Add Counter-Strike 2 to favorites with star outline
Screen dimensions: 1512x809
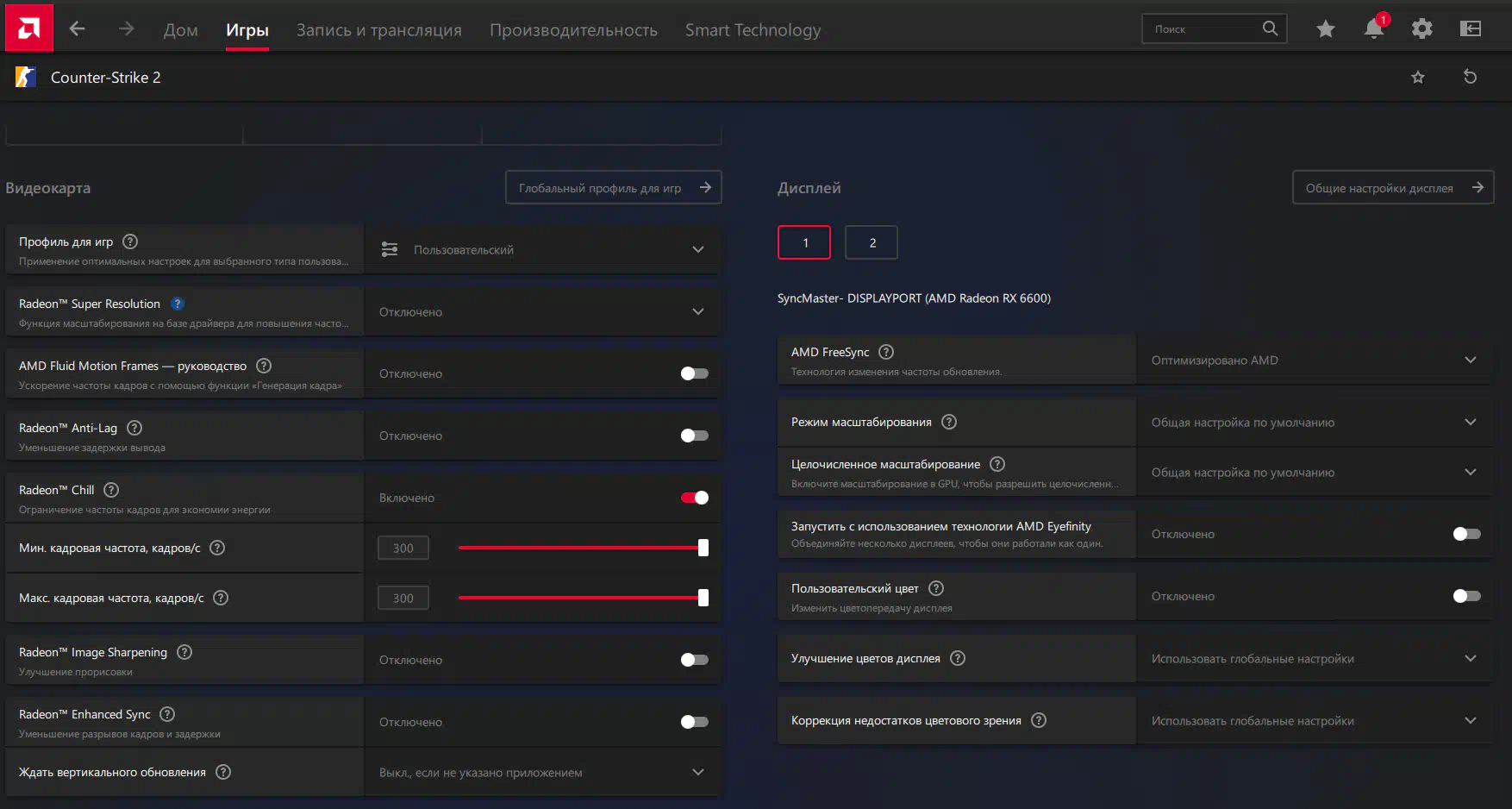tap(1417, 78)
